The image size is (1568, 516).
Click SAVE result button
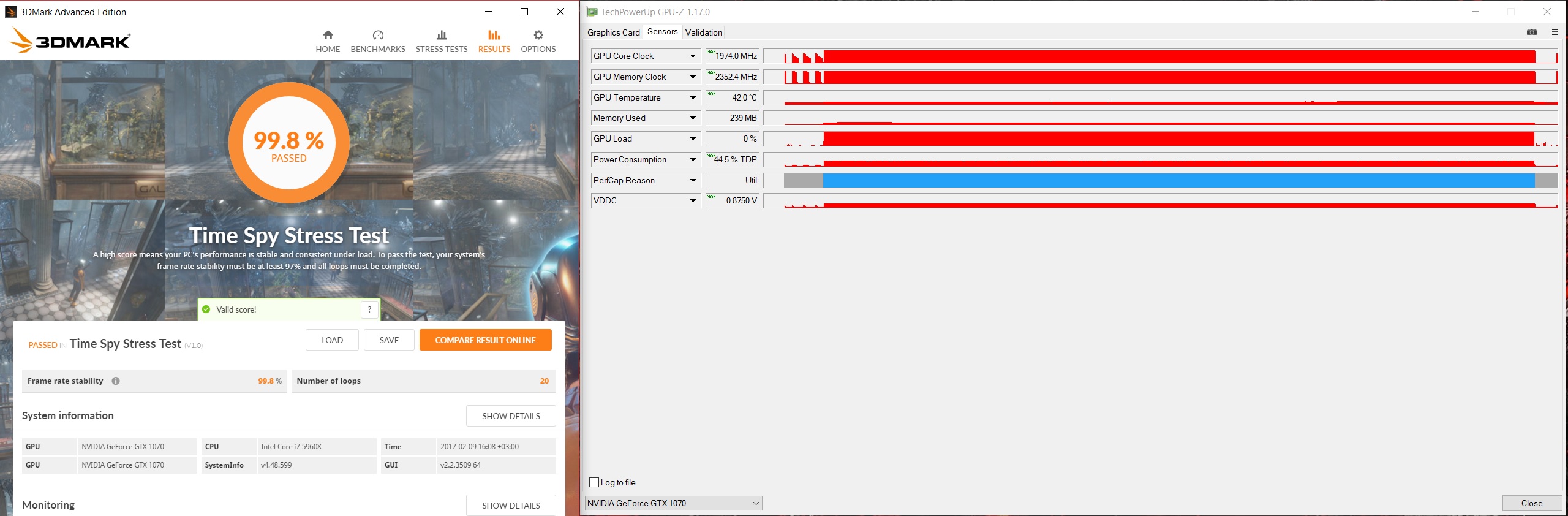click(x=389, y=340)
